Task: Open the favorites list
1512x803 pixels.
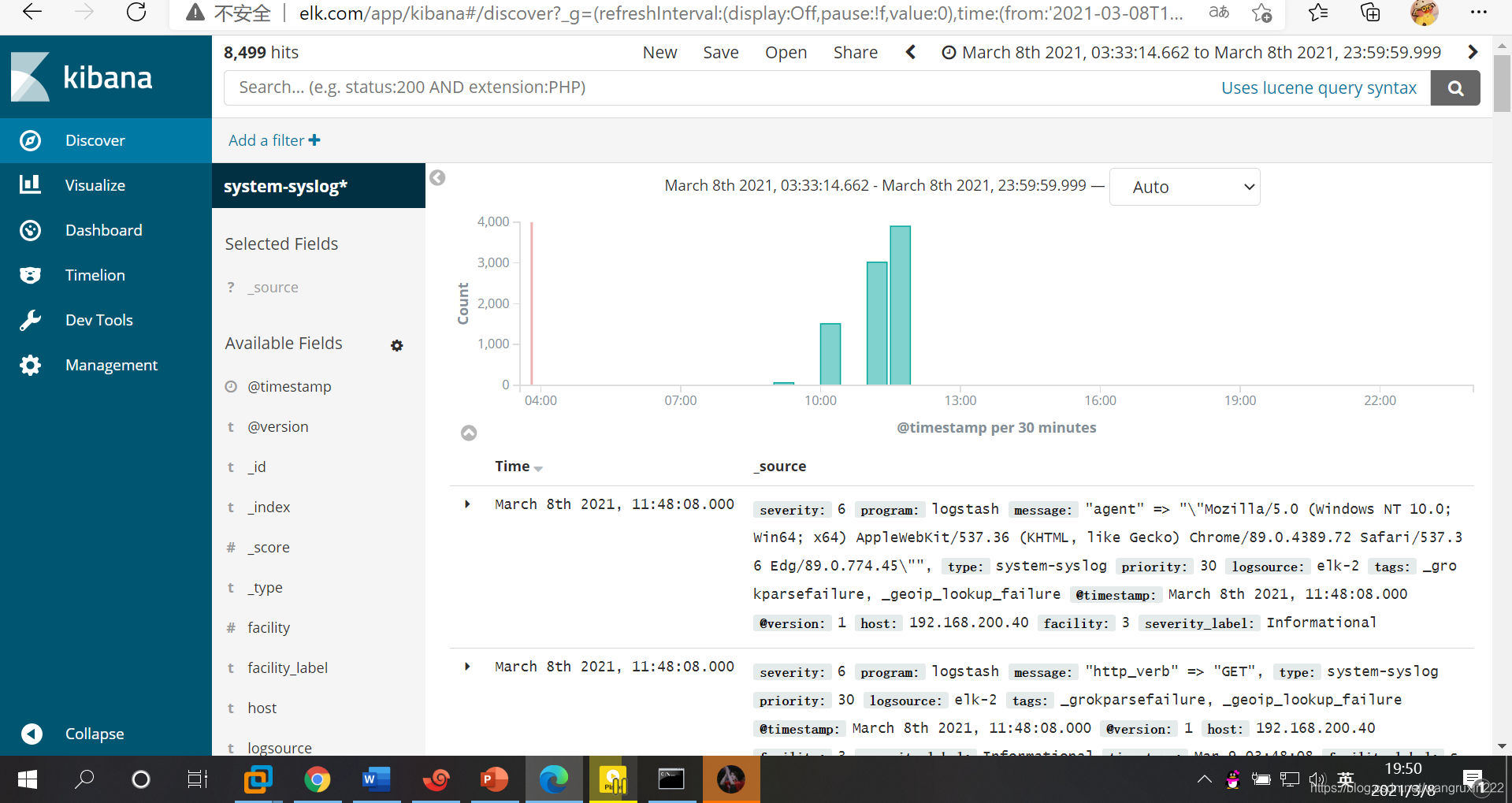Action: pyautogui.click(x=1317, y=12)
